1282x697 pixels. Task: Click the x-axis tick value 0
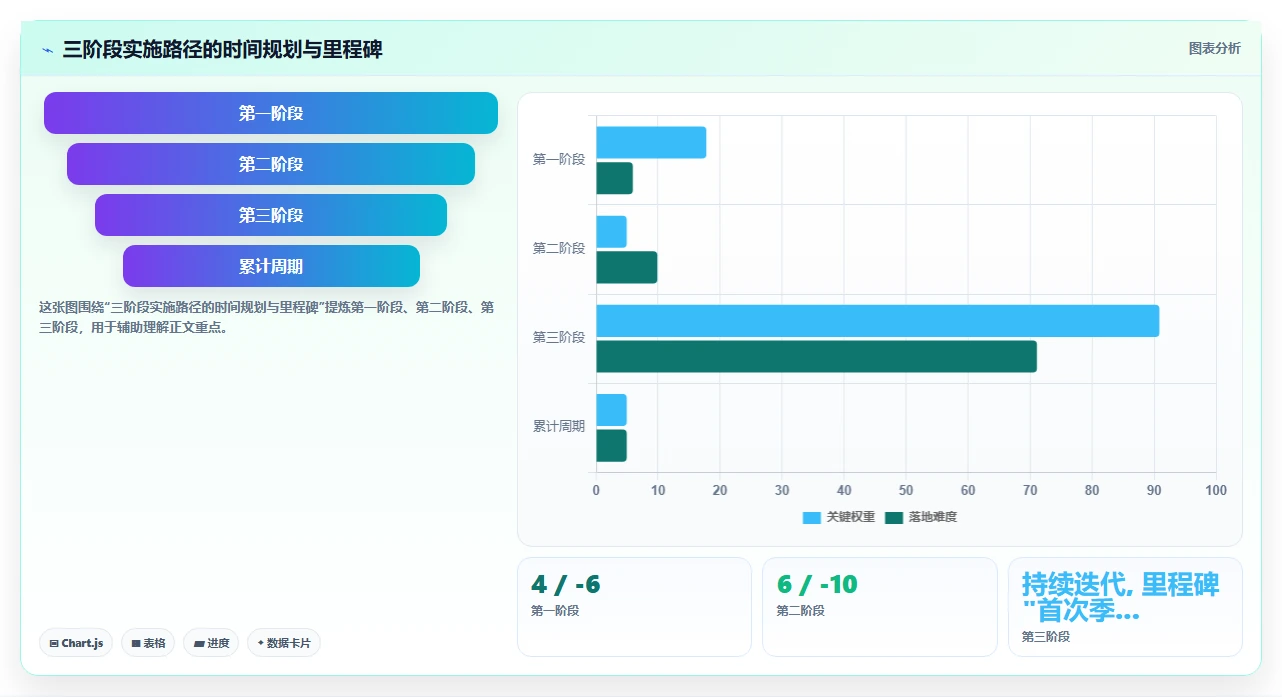[596, 490]
